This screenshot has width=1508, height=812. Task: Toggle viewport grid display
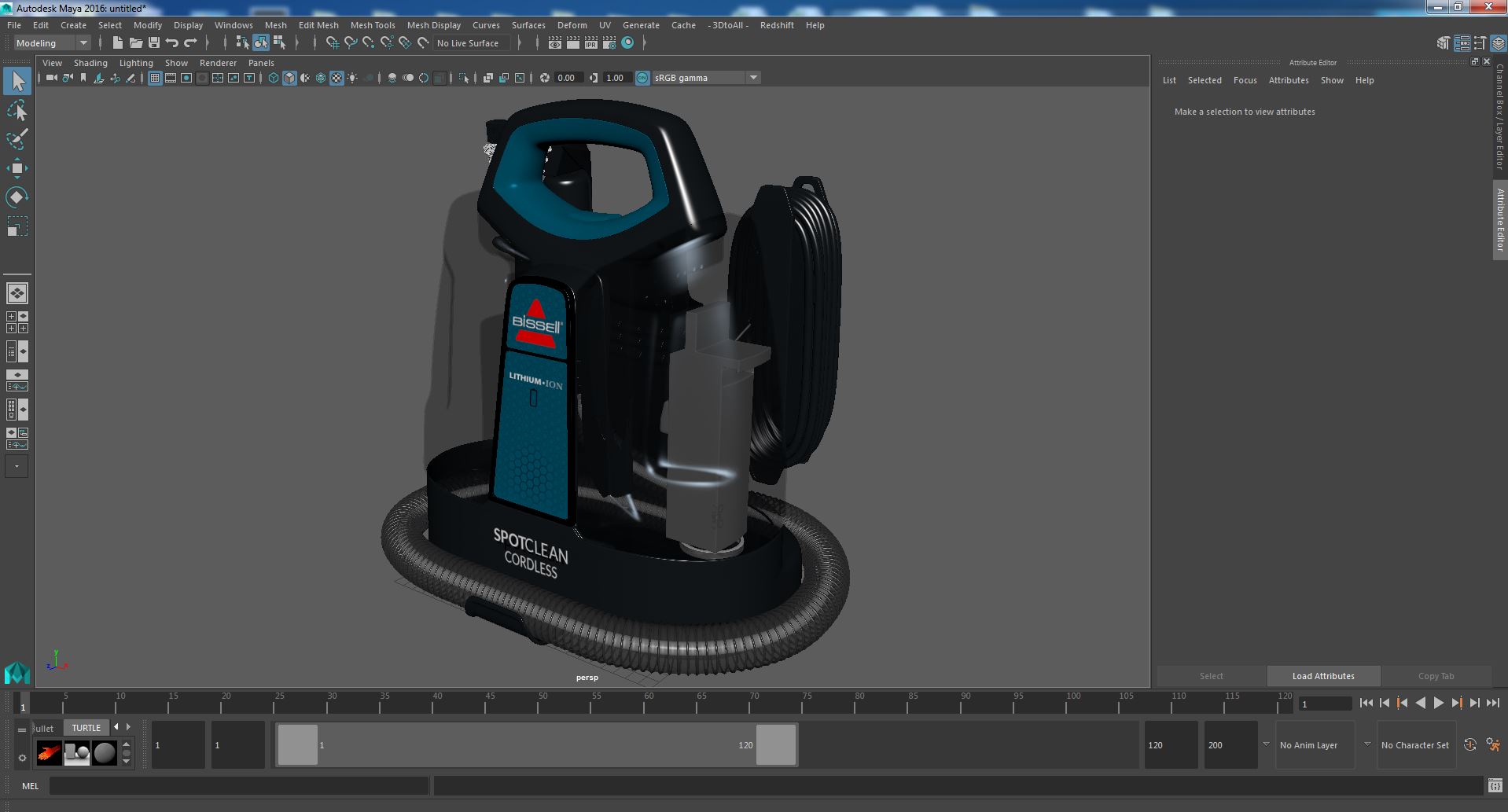(155, 78)
